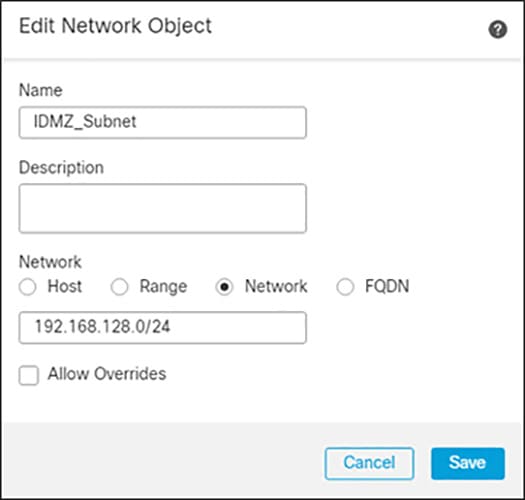Click the Host option label text
The image size is (525, 500).
[x=65, y=286]
